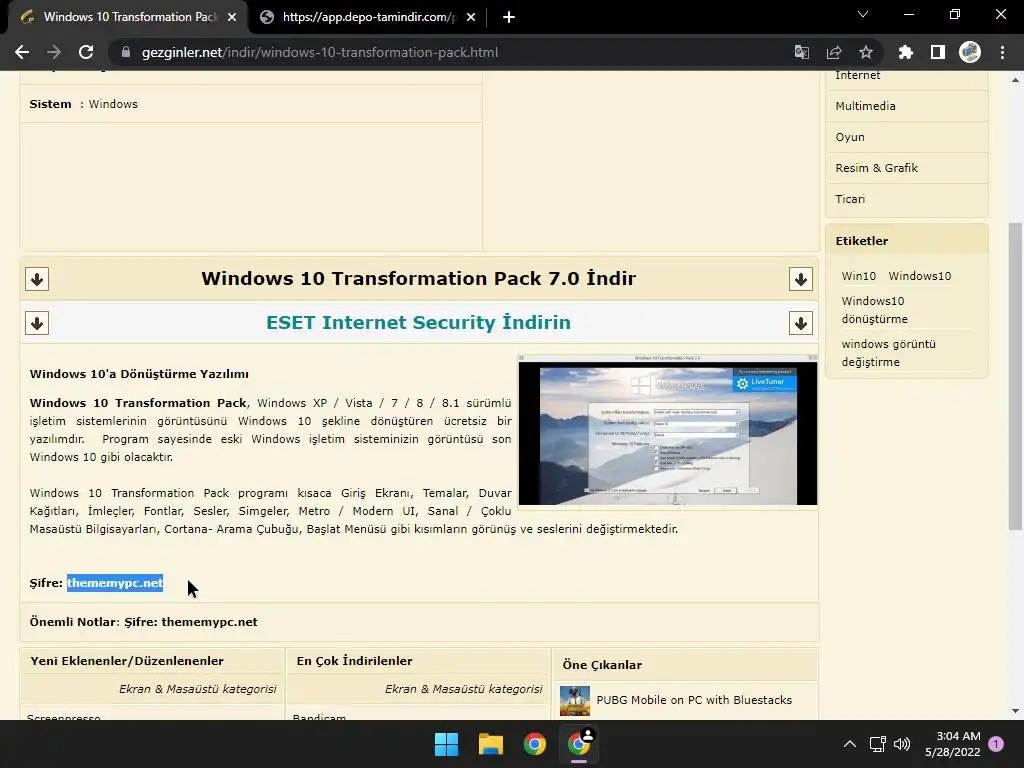The width and height of the screenshot is (1024, 768).
Task: Open File Explorer from the taskbar
Action: coord(490,744)
